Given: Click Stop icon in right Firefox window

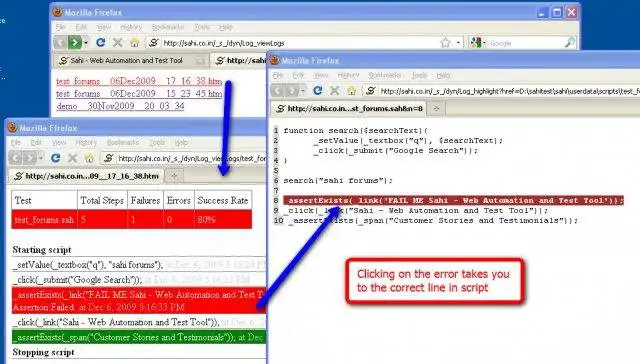Looking at the screenshot, I should (334, 91).
